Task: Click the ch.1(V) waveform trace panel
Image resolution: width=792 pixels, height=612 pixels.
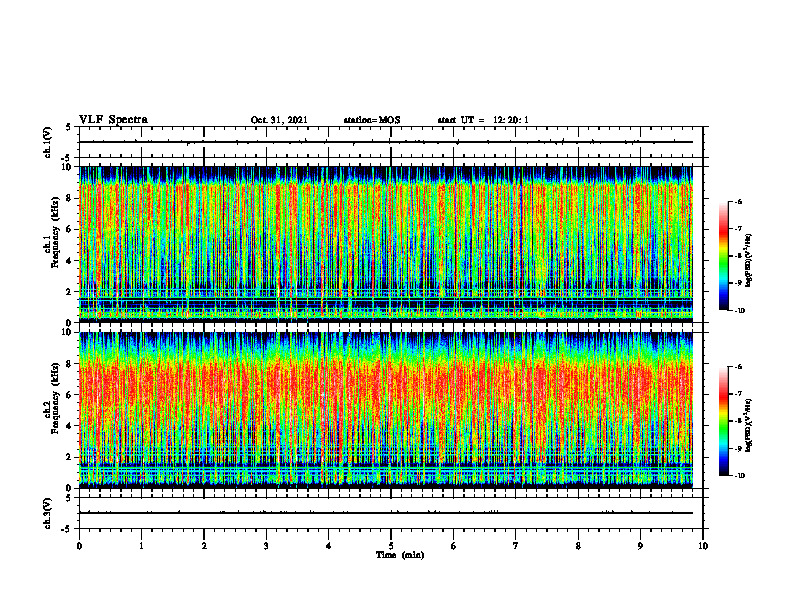Action: (x=391, y=142)
